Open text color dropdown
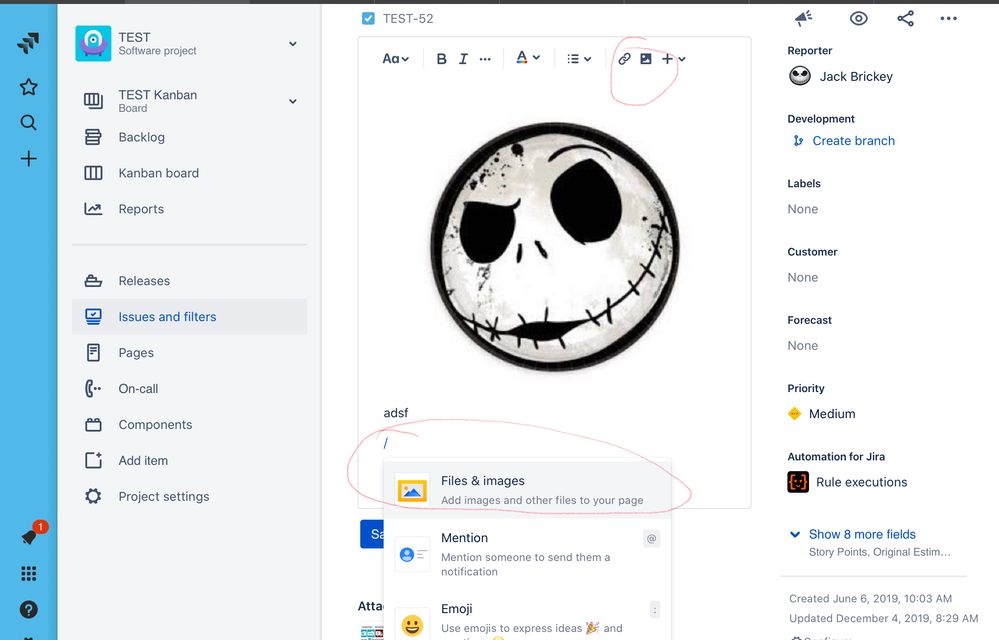 coord(528,58)
